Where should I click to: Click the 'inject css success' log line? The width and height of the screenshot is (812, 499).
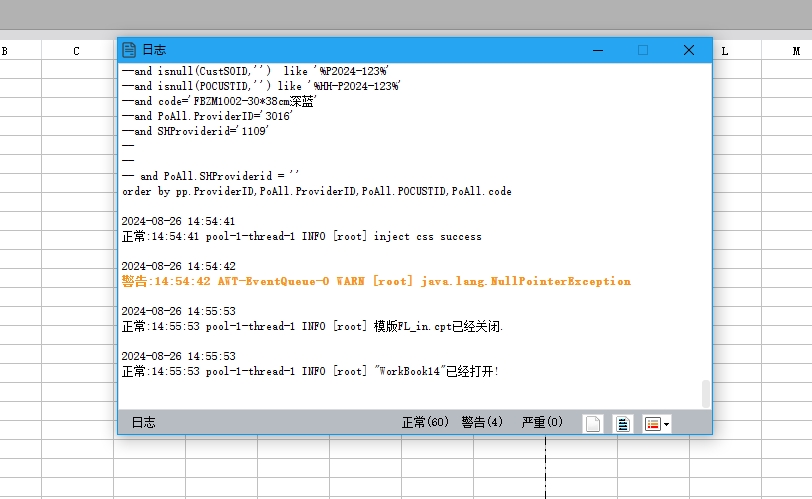point(301,237)
